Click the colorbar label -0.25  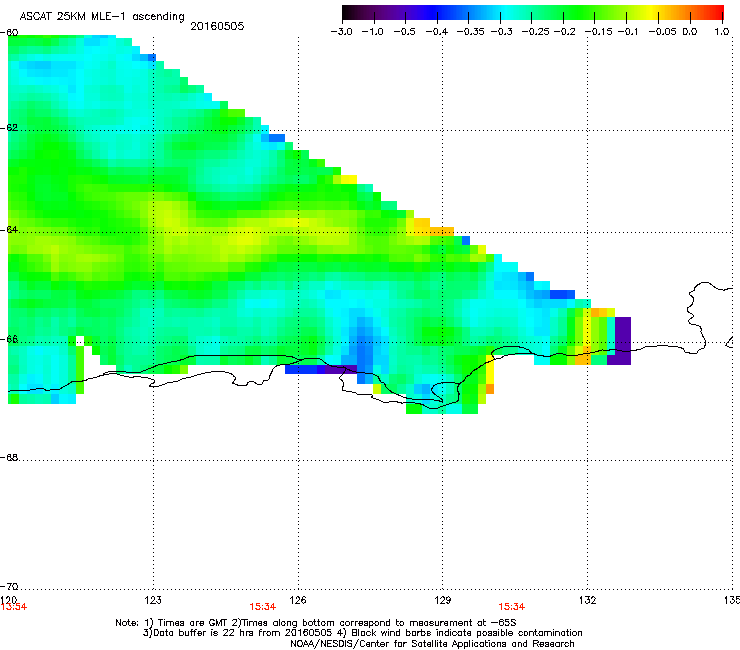pyautogui.click(x=536, y=32)
